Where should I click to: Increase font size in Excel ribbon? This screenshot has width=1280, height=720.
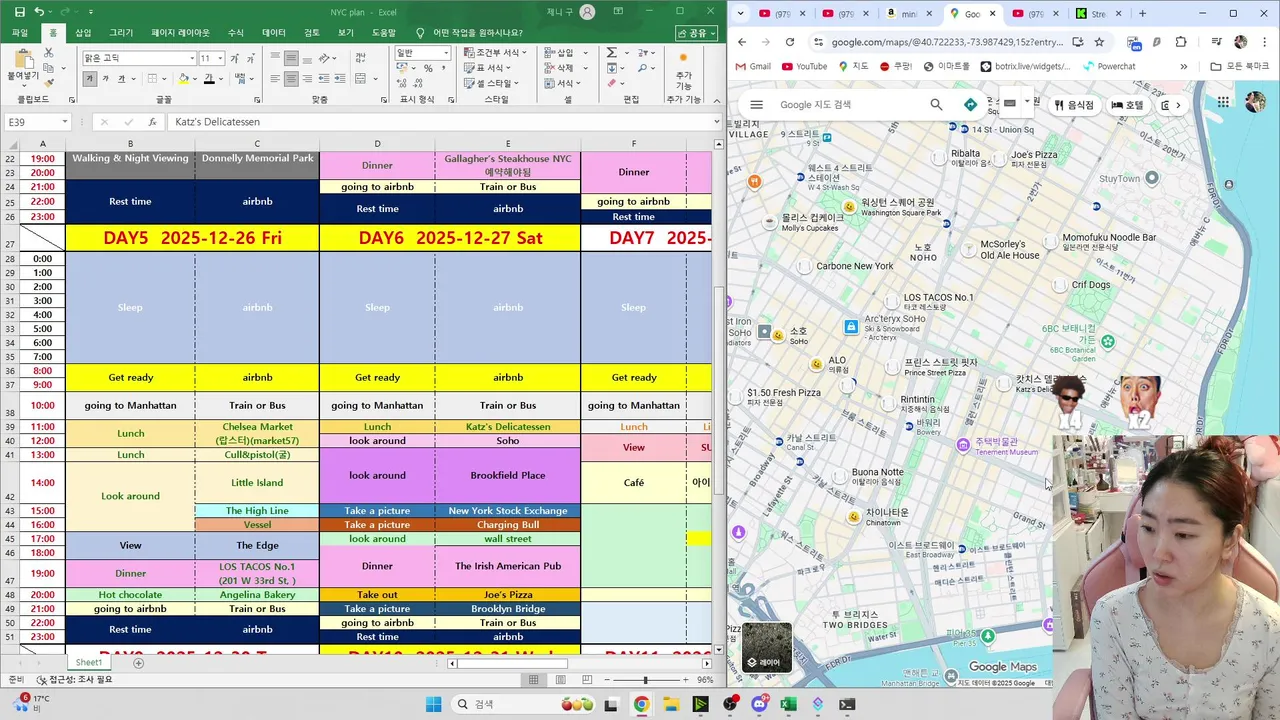(234, 59)
